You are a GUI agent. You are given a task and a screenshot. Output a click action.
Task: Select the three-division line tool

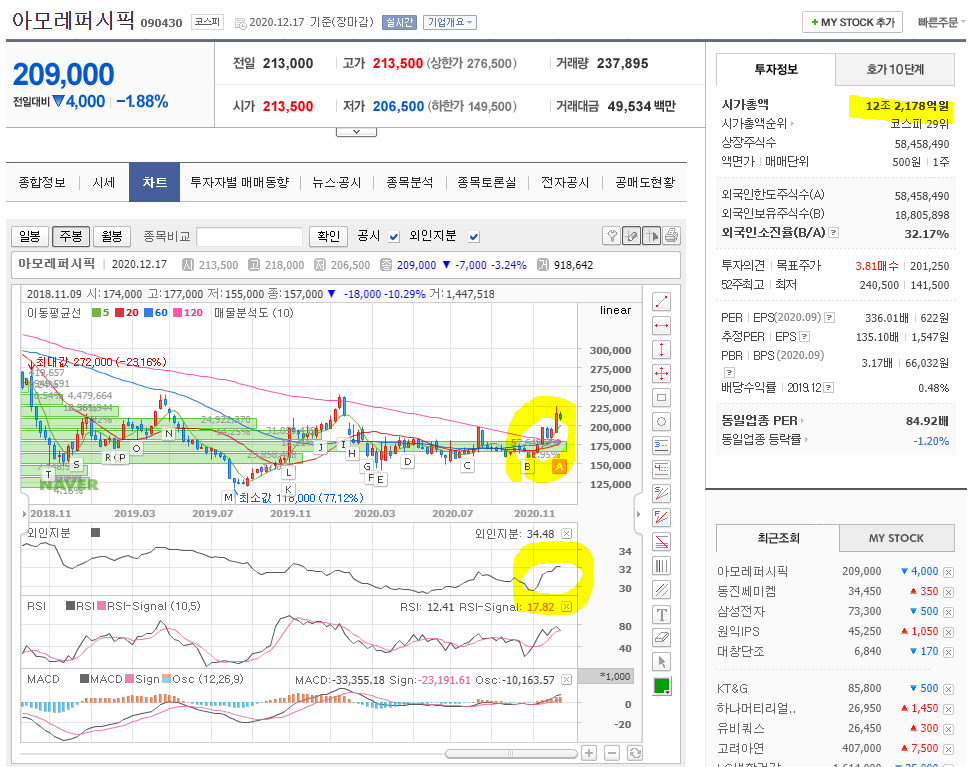tap(661, 445)
